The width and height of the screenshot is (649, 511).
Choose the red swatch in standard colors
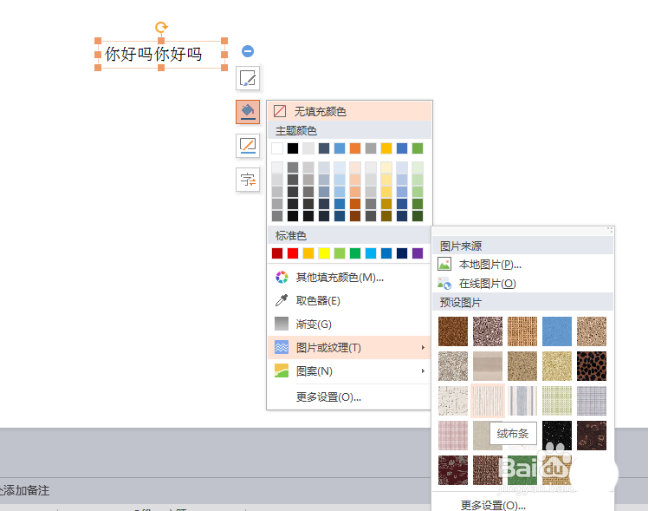tap(293, 253)
